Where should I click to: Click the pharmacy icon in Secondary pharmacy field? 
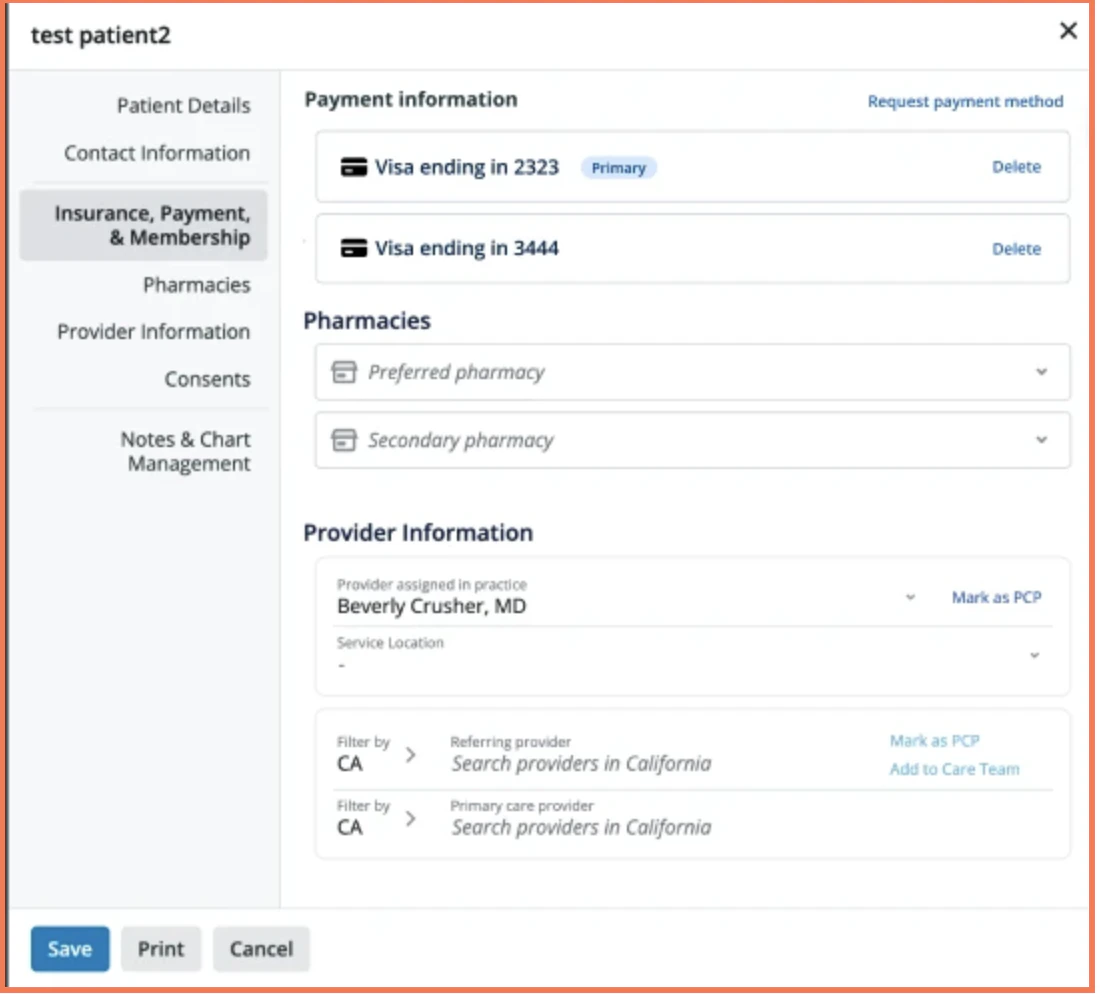click(x=347, y=439)
